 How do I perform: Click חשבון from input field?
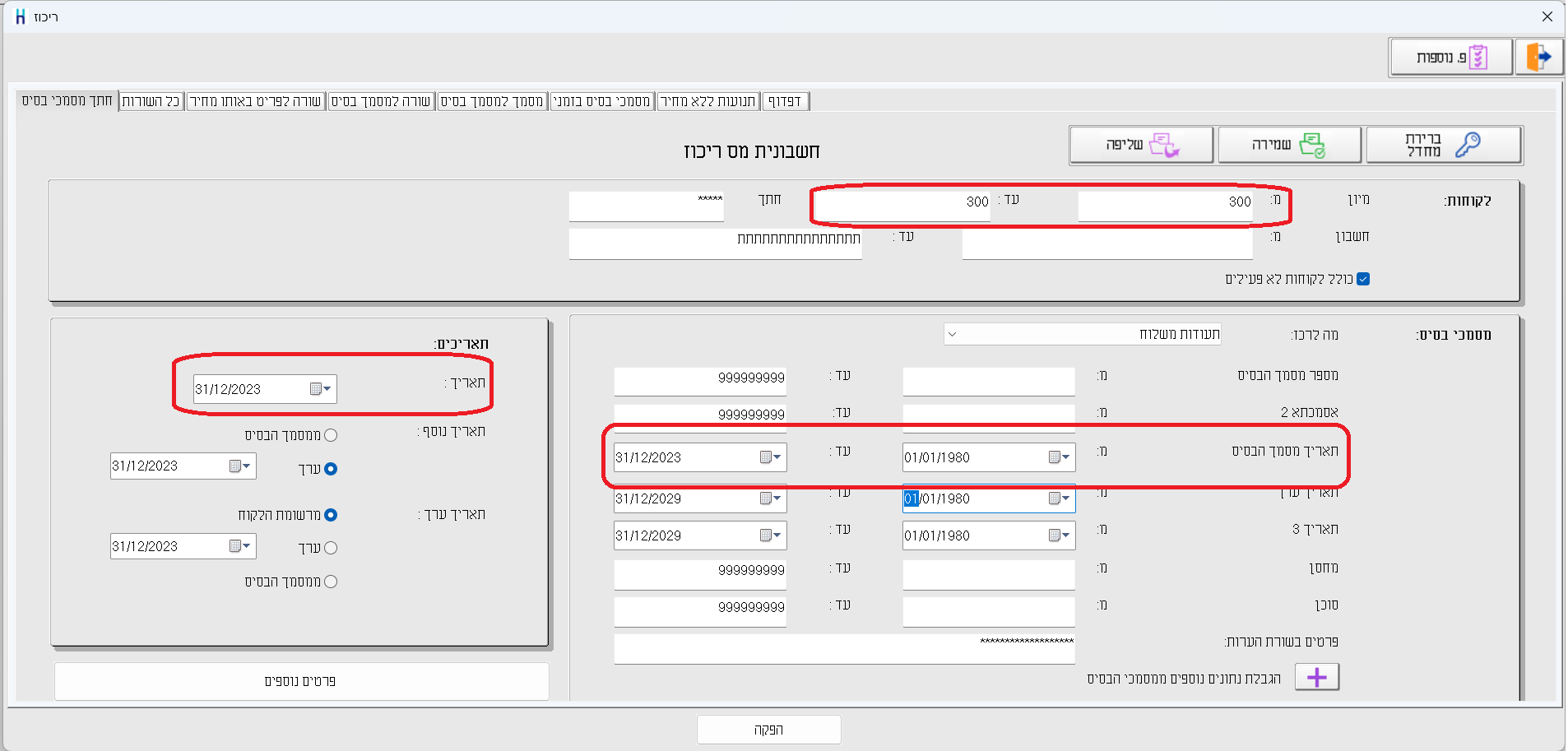pos(1107,244)
